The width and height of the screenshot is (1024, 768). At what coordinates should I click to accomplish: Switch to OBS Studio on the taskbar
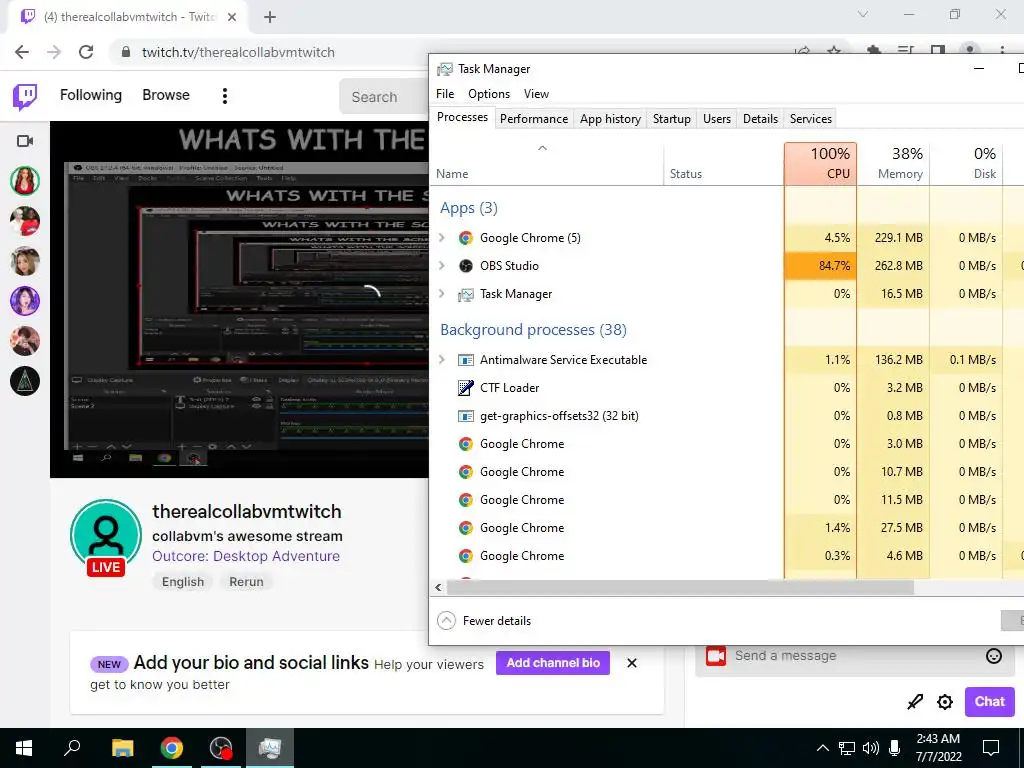click(x=221, y=748)
